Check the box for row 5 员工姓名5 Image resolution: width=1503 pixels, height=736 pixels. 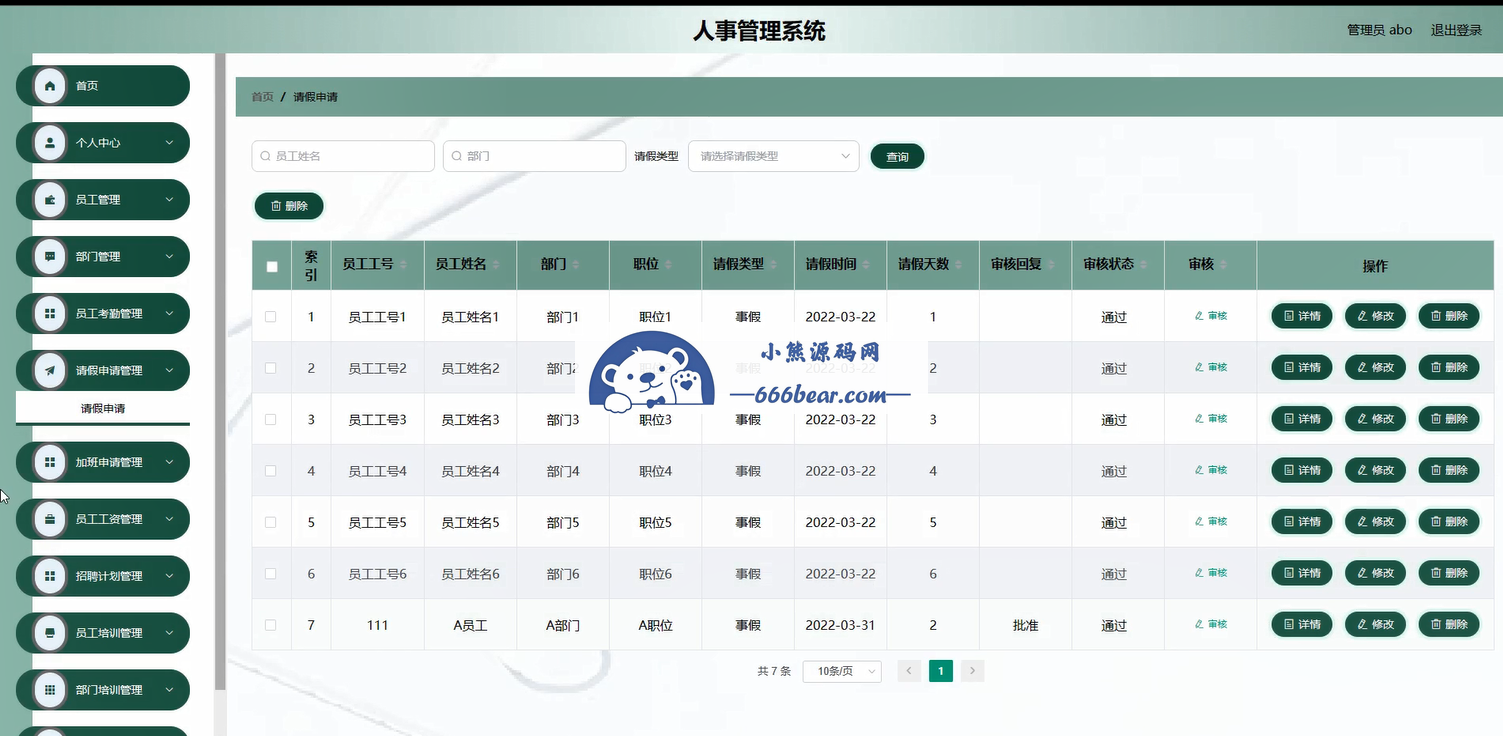coord(271,522)
